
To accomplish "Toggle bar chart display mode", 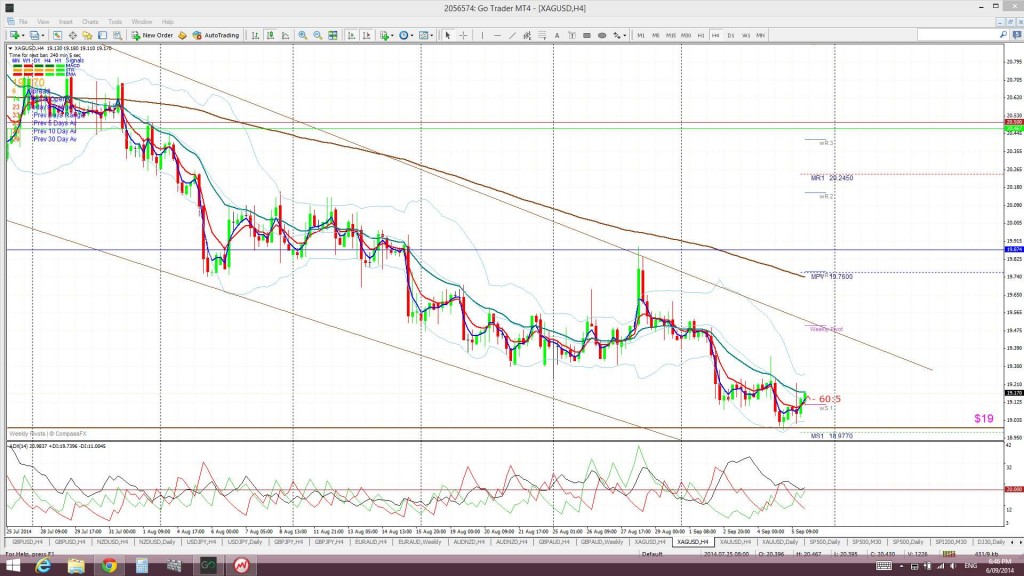I will [255, 35].
